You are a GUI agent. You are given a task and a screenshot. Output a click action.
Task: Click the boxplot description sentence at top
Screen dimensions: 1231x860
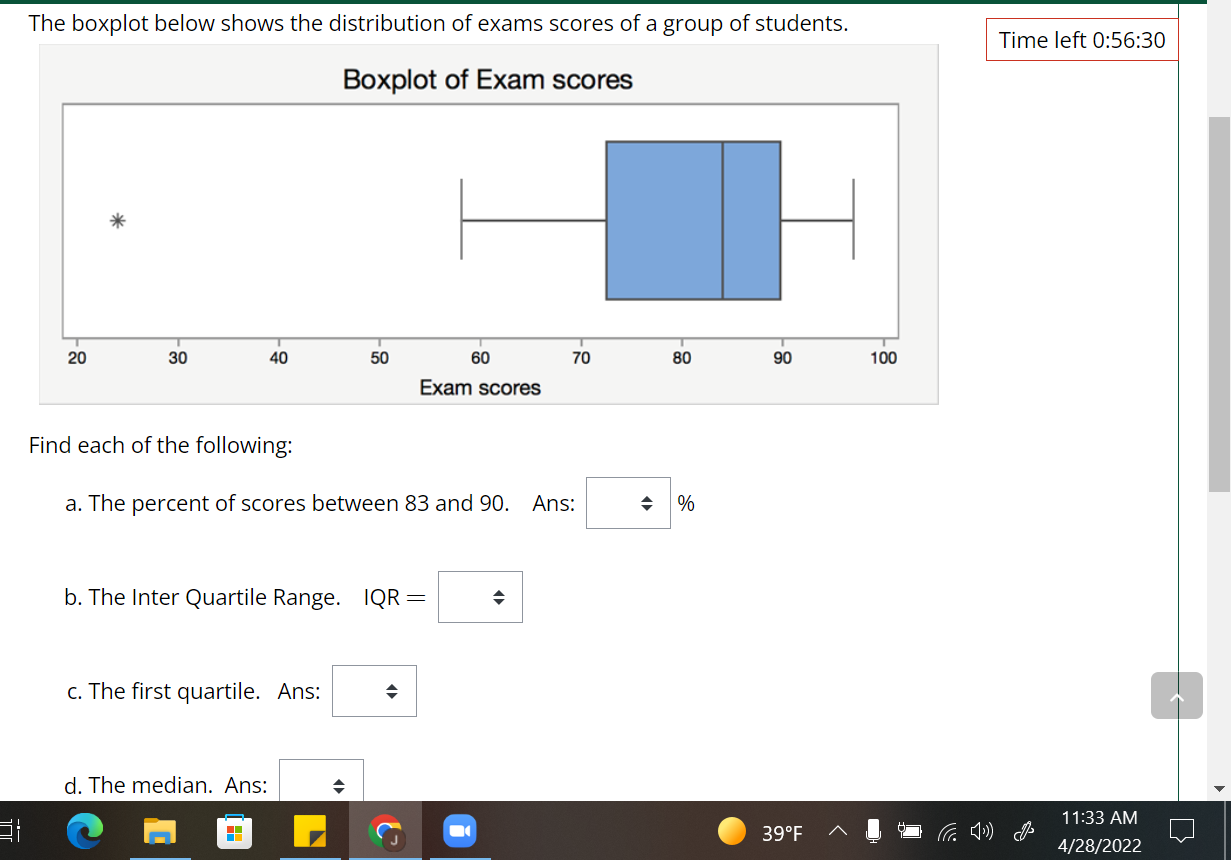[439, 24]
